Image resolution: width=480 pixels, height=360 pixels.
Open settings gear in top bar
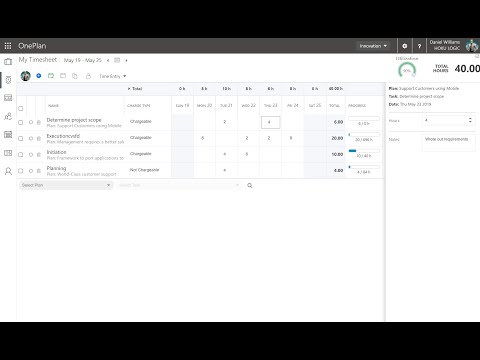(405, 46)
